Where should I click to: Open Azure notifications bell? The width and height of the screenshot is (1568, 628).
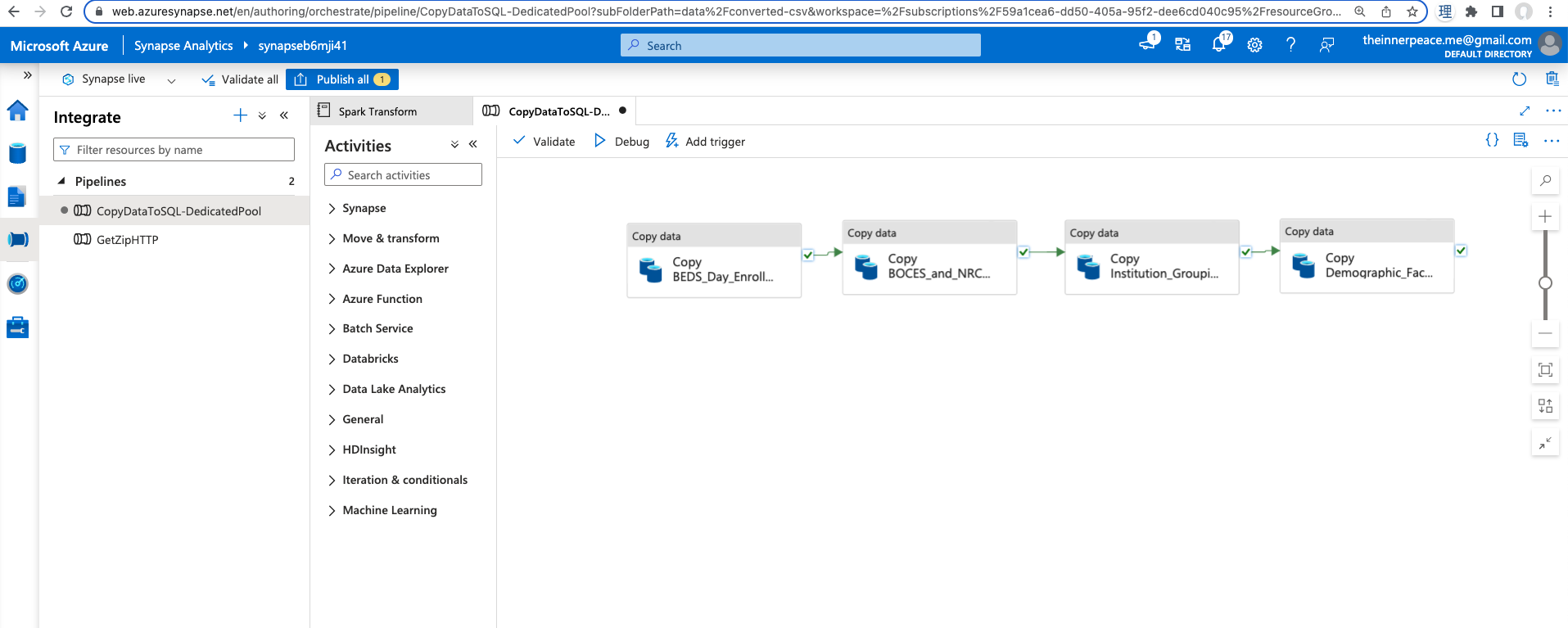tap(1219, 44)
